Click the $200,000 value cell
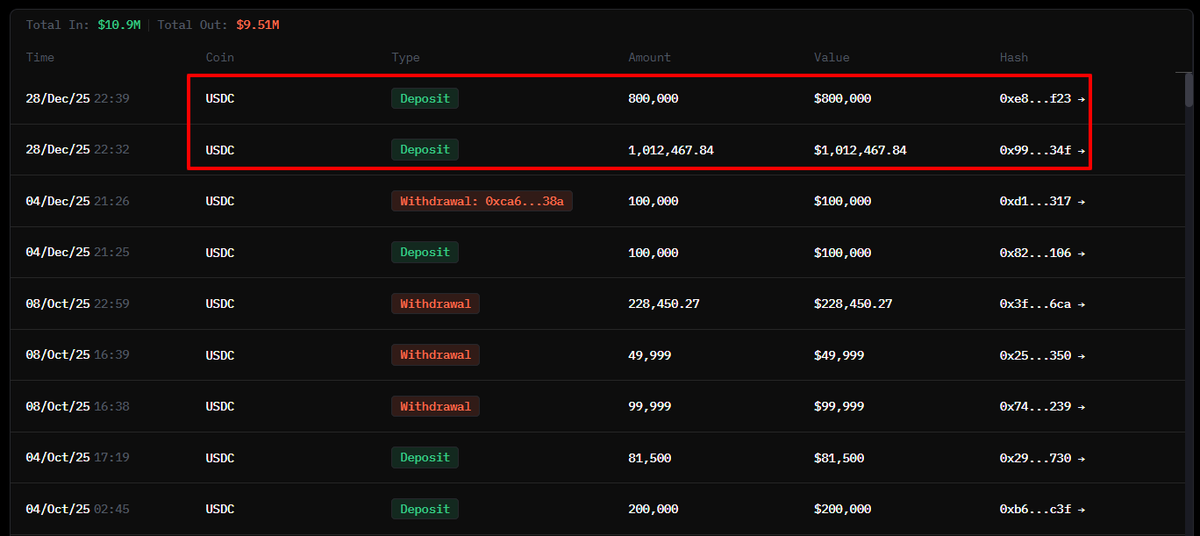This screenshot has height=536, width=1200. (x=843, y=509)
